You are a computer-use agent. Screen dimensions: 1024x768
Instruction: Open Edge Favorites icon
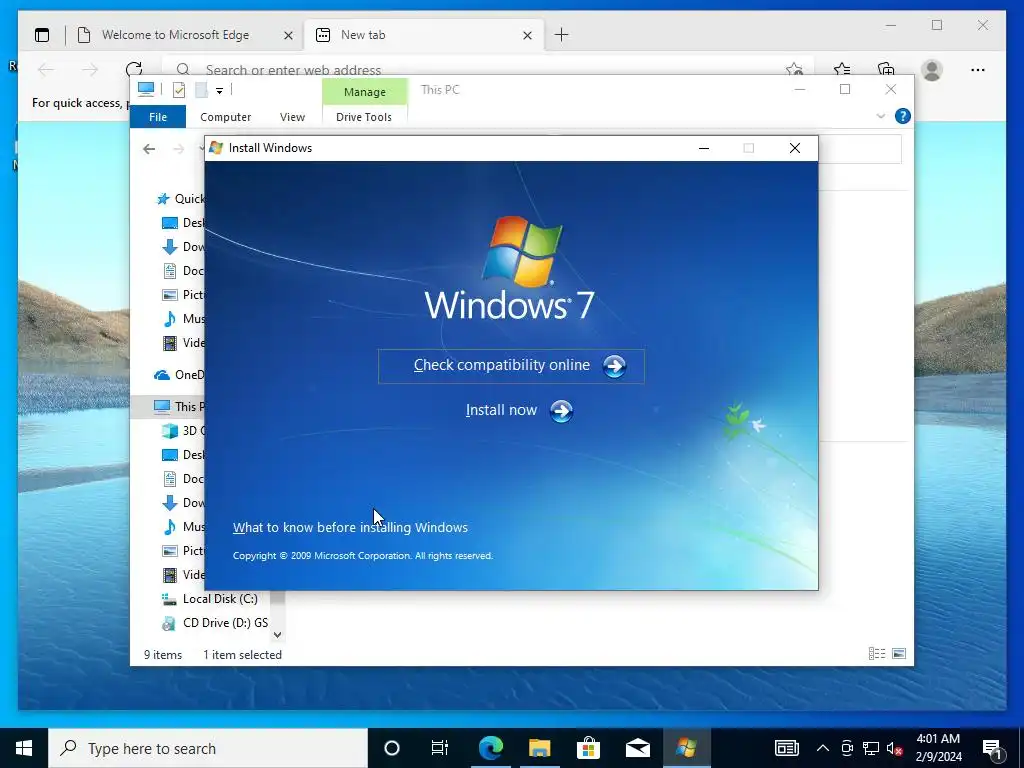click(x=842, y=69)
